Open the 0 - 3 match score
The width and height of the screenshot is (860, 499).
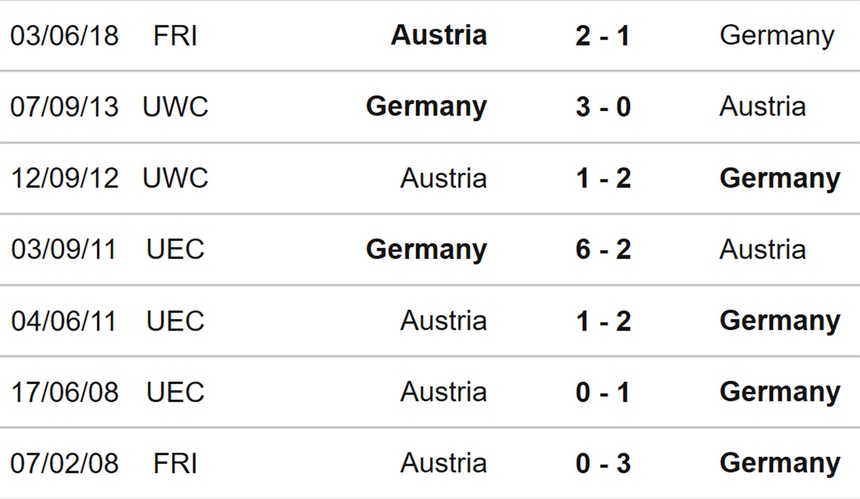pos(603,463)
